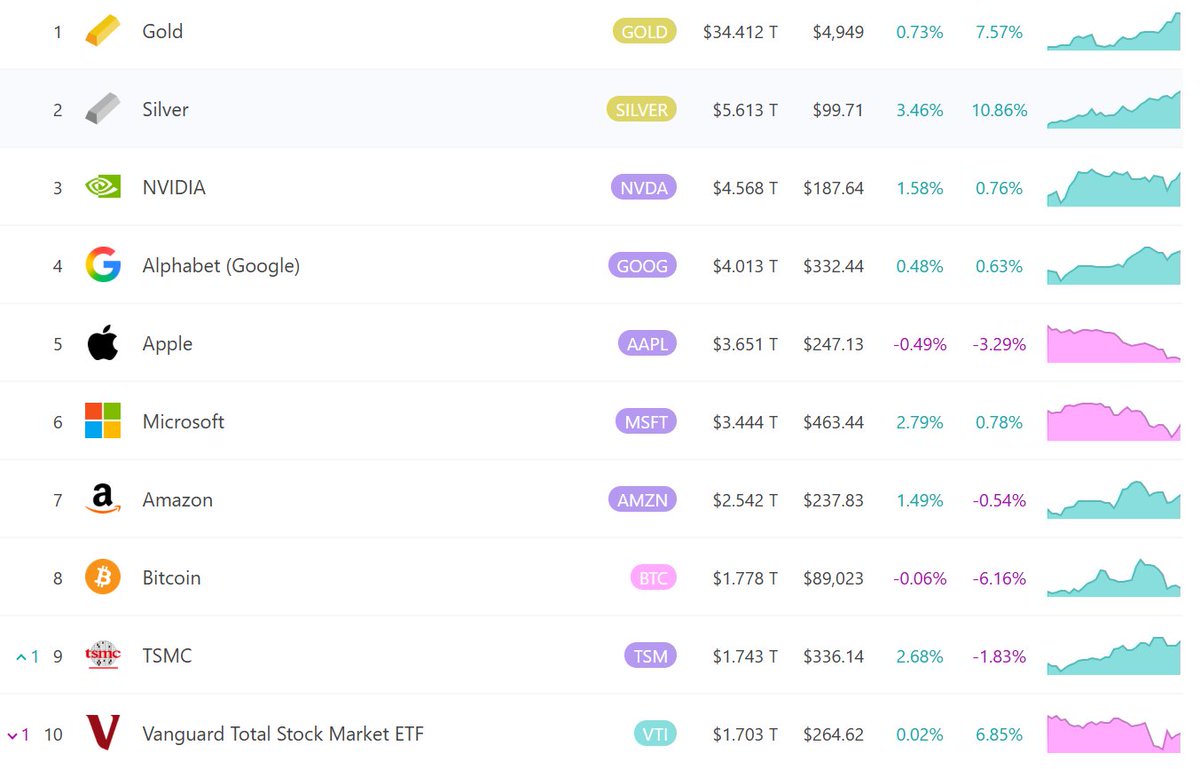The image size is (1200, 769).
Task: Click the Gold bar icon
Action: (x=102, y=31)
